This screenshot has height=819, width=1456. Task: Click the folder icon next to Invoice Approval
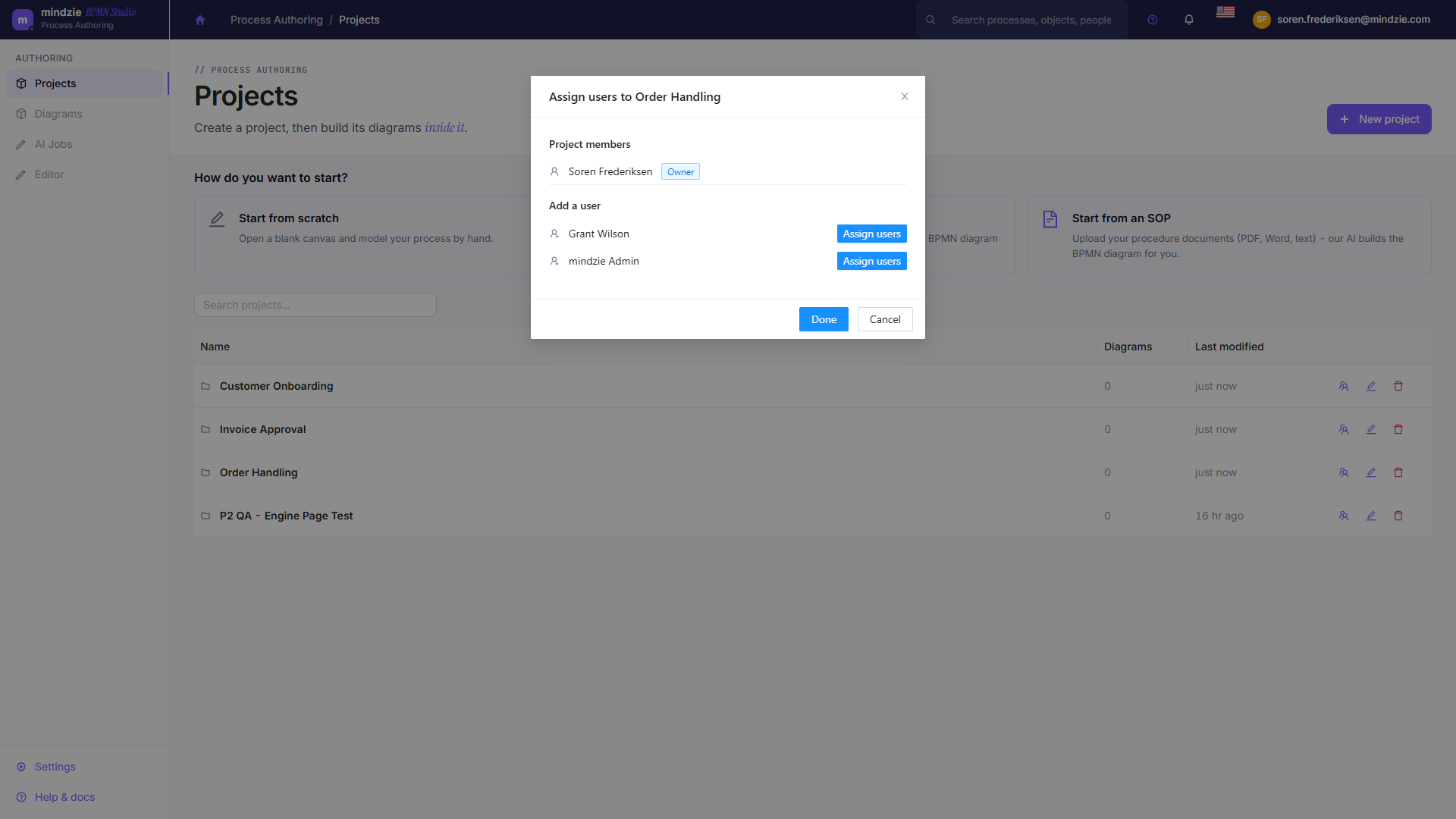(206, 430)
